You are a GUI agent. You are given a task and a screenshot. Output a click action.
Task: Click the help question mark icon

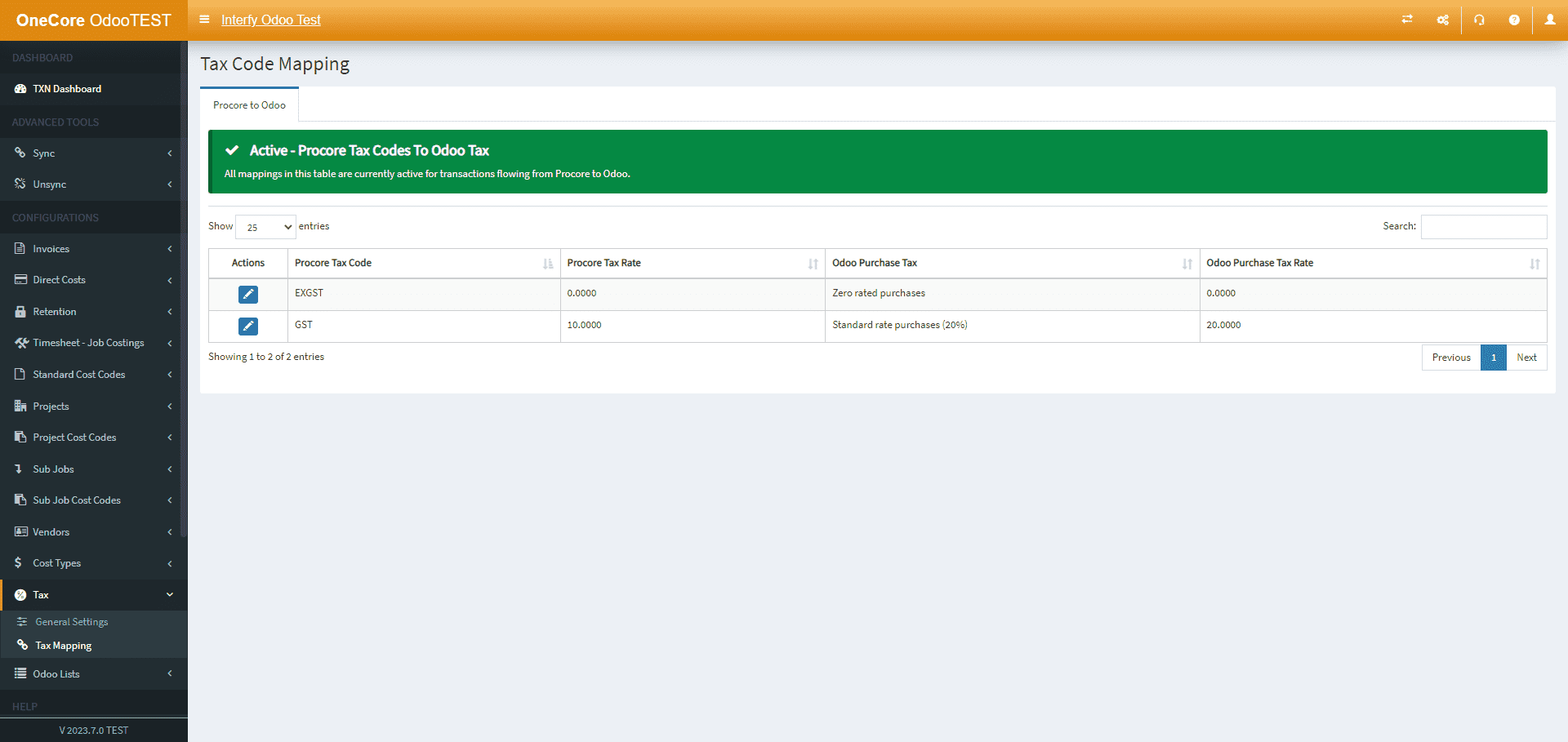click(1514, 20)
